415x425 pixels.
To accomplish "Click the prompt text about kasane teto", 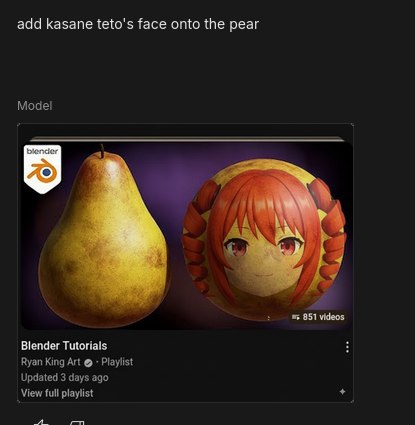I will [x=138, y=24].
